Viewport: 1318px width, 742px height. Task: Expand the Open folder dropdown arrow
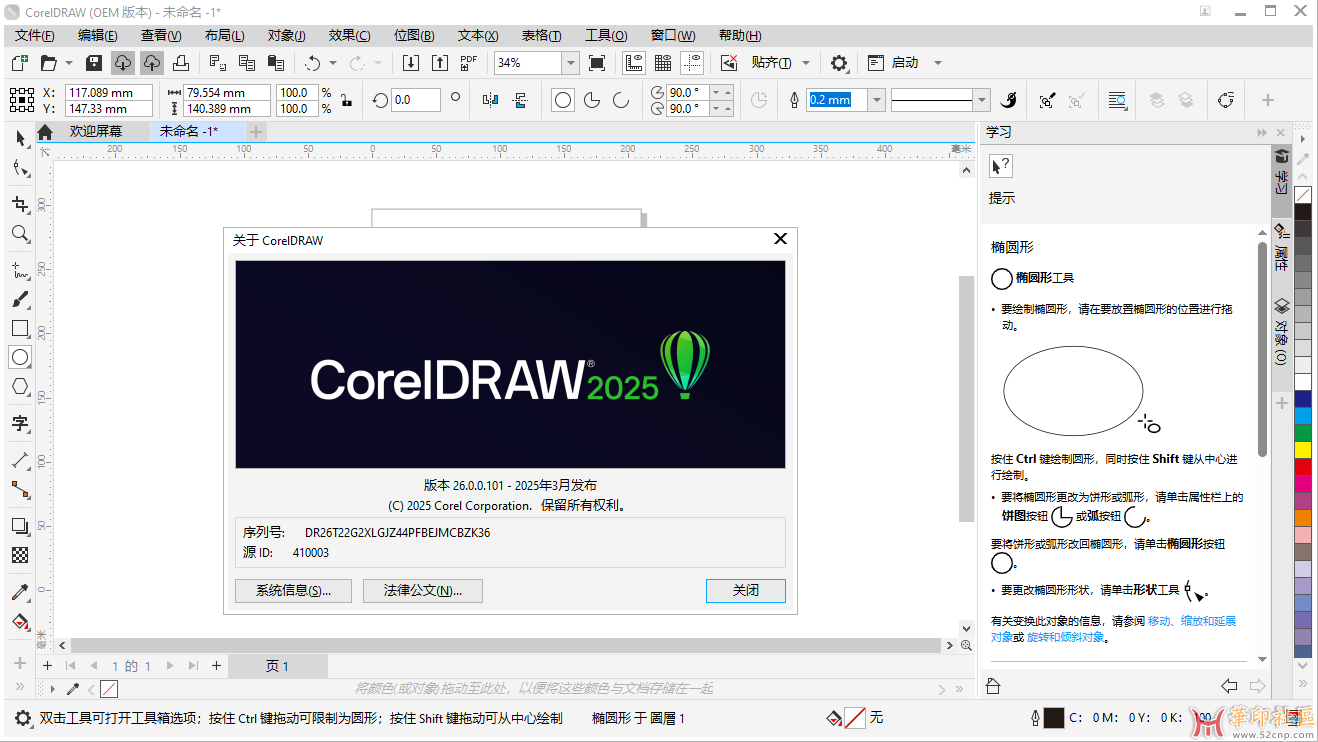click(69, 63)
